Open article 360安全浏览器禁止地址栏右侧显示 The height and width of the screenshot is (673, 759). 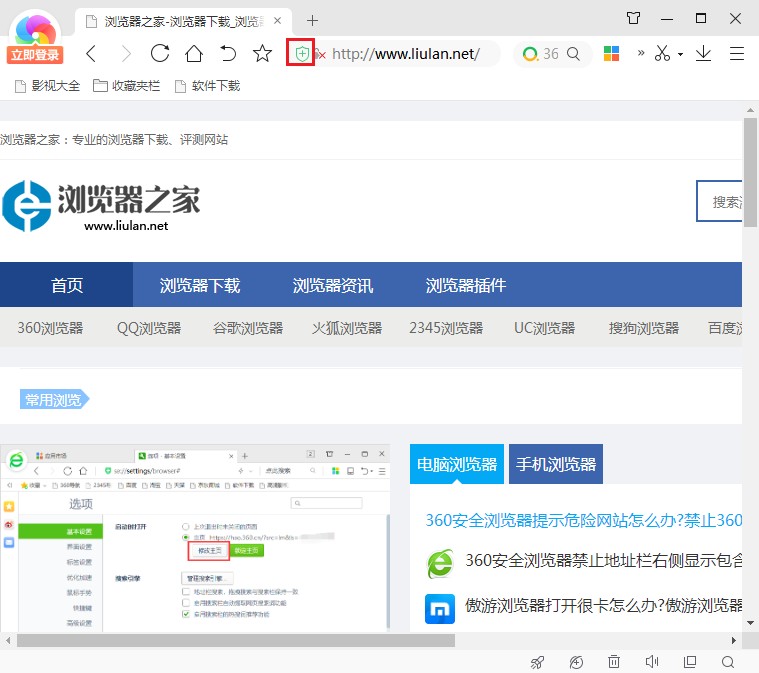click(x=604, y=560)
